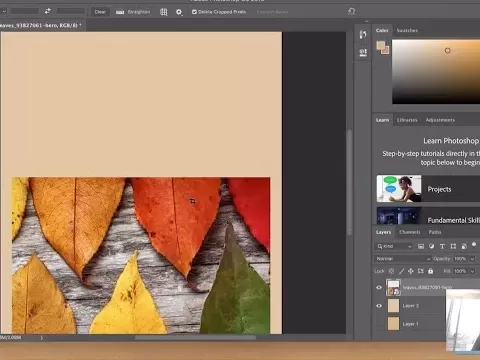
Task: Lock image pixels brush icon
Action: (401, 271)
